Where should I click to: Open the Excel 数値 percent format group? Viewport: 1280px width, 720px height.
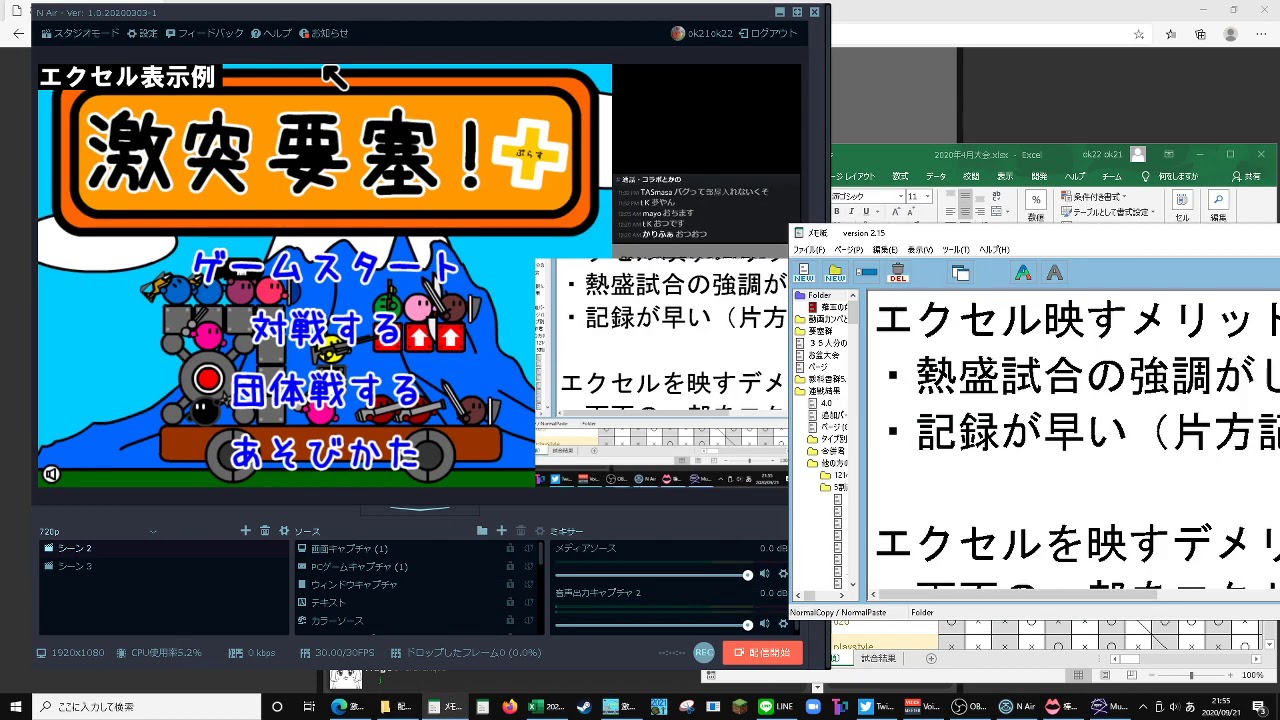[1036, 205]
